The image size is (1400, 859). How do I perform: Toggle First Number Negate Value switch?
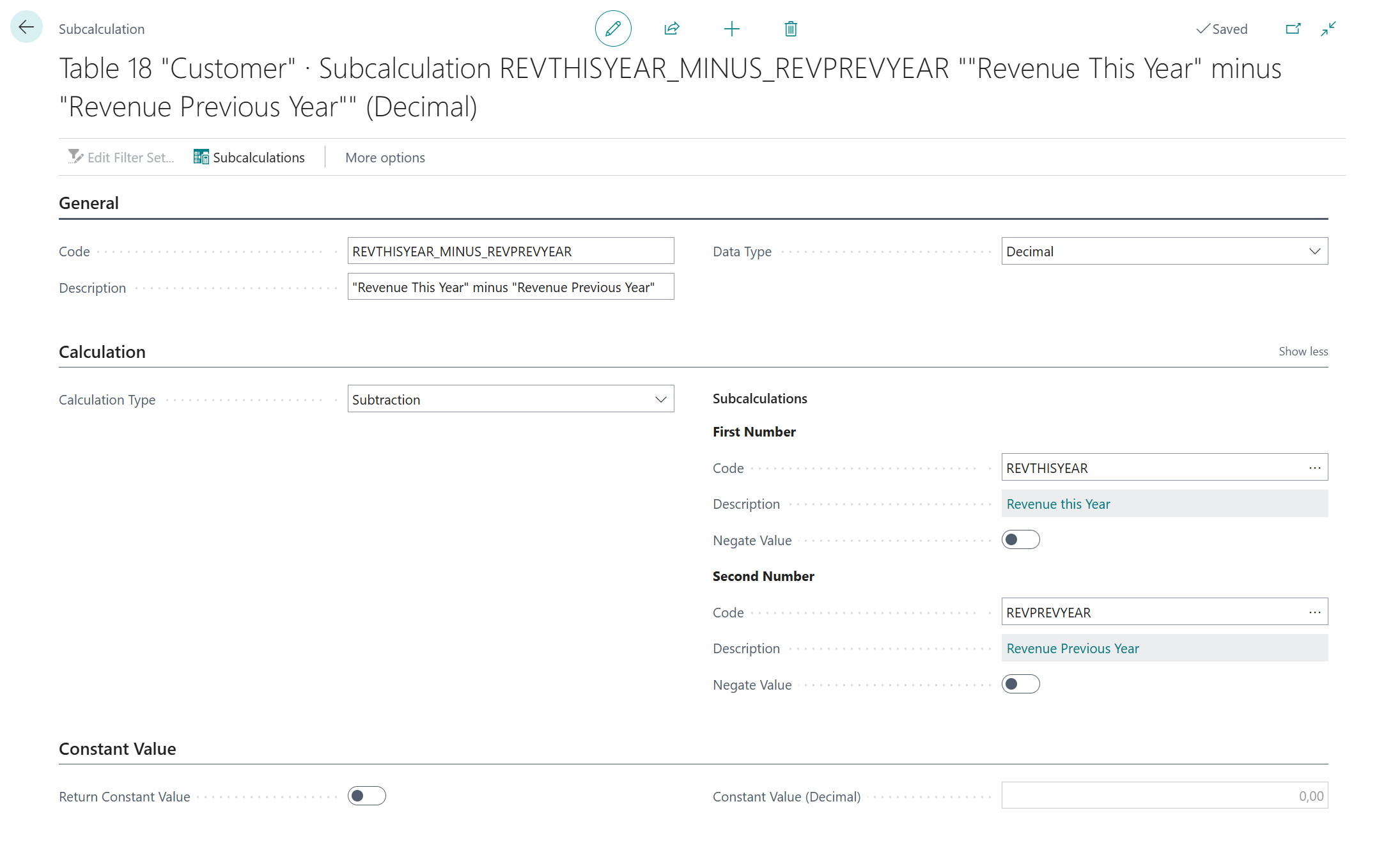[1020, 540]
